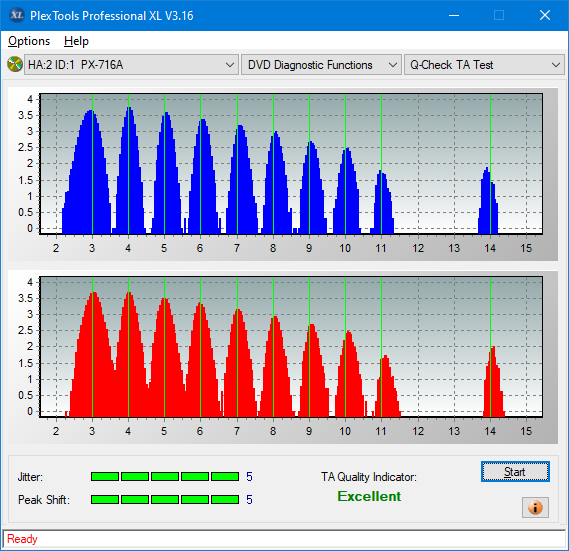The height and width of the screenshot is (551, 569).
Task: Expand the Q-Check TA Test dropdown
Action: click(484, 65)
